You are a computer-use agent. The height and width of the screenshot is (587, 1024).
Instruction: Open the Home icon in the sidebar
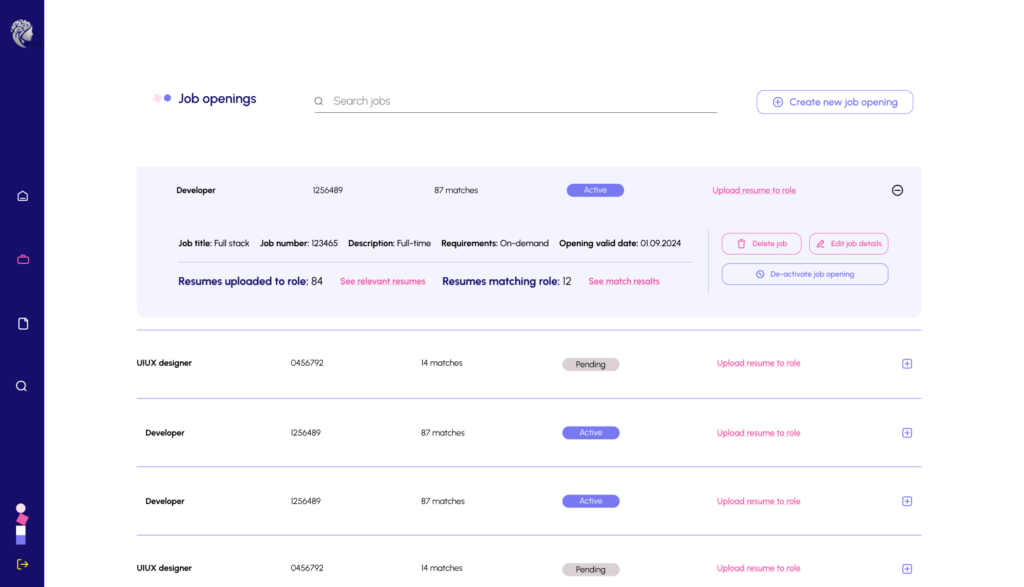[x=22, y=196]
